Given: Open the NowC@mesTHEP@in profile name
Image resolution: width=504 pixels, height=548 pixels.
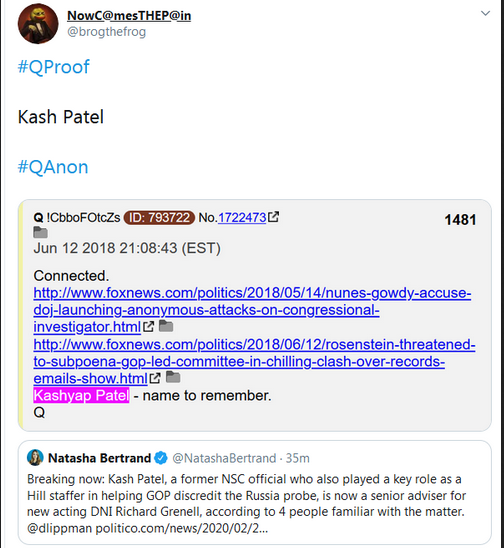Looking at the screenshot, I should (129, 15).
